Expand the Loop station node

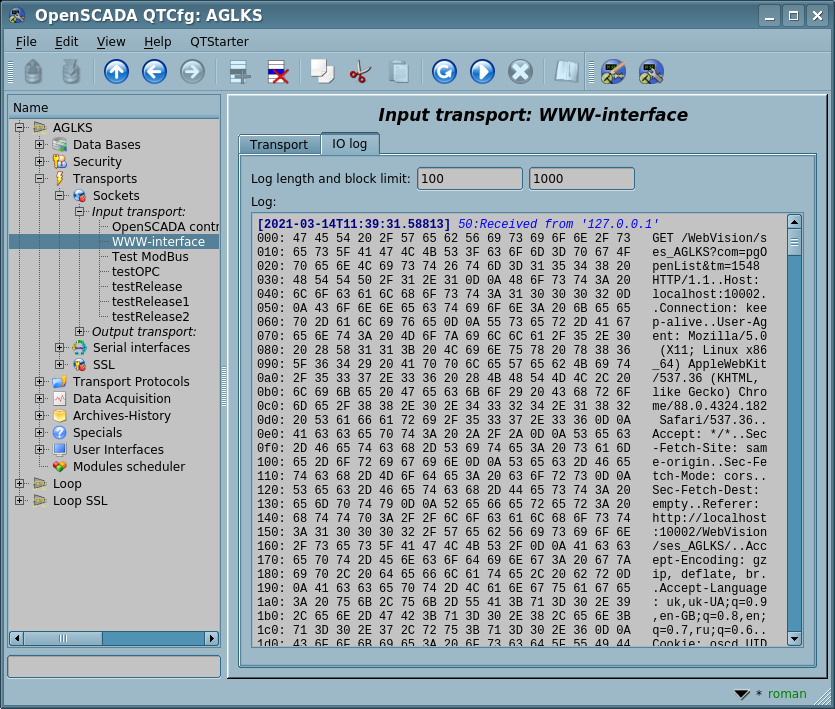click(20, 484)
